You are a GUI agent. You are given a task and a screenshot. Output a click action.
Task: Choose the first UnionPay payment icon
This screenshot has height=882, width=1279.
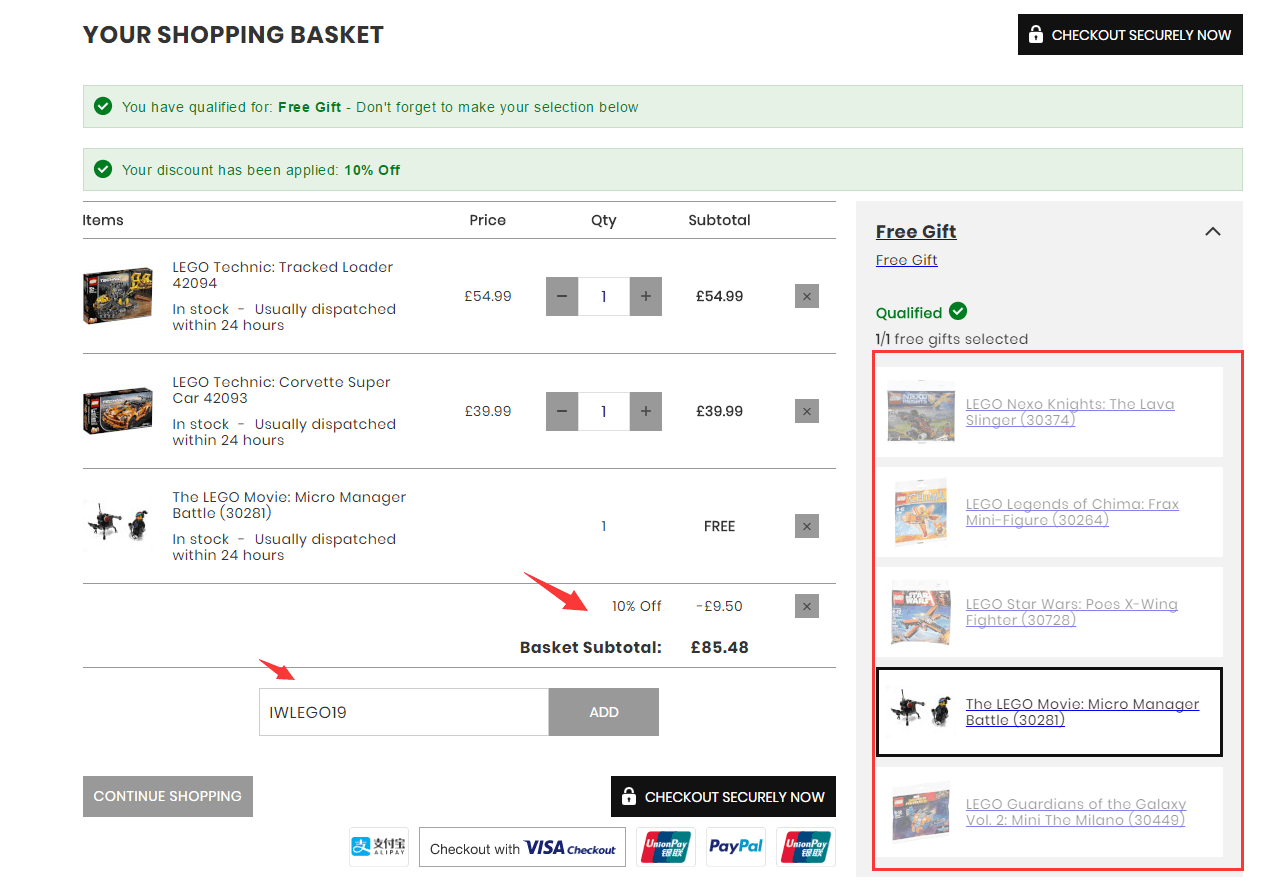(x=666, y=847)
